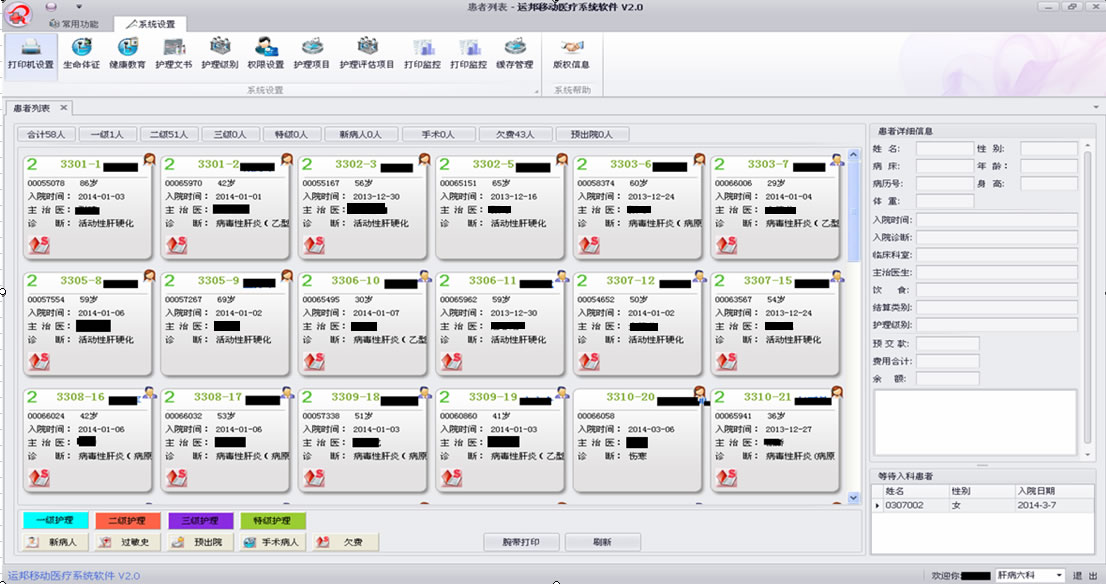Open 健康教育 health education icon
The width and height of the screenshot is (1106, 584).
tap(127, 53)
